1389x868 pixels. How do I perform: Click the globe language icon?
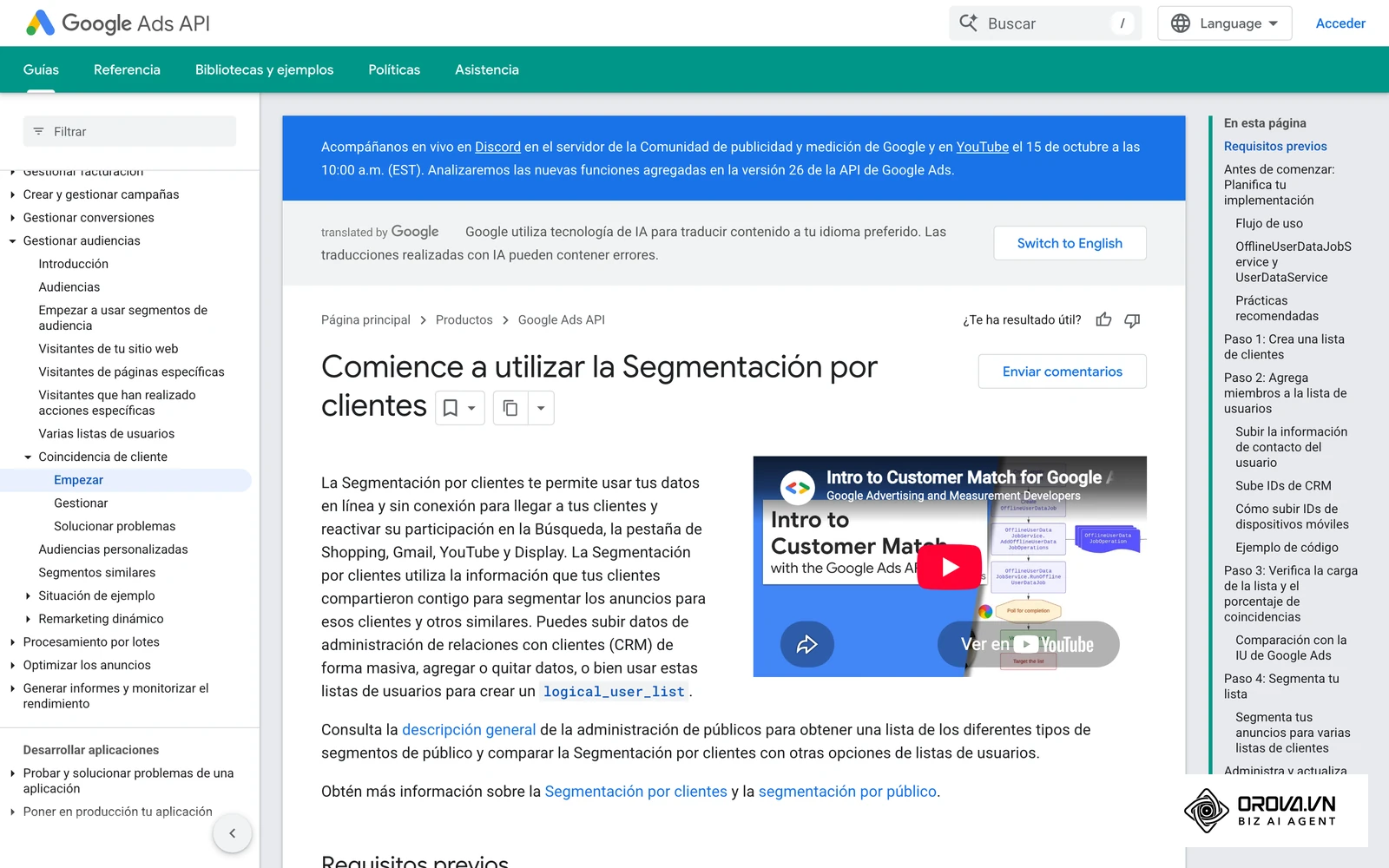1181,23
